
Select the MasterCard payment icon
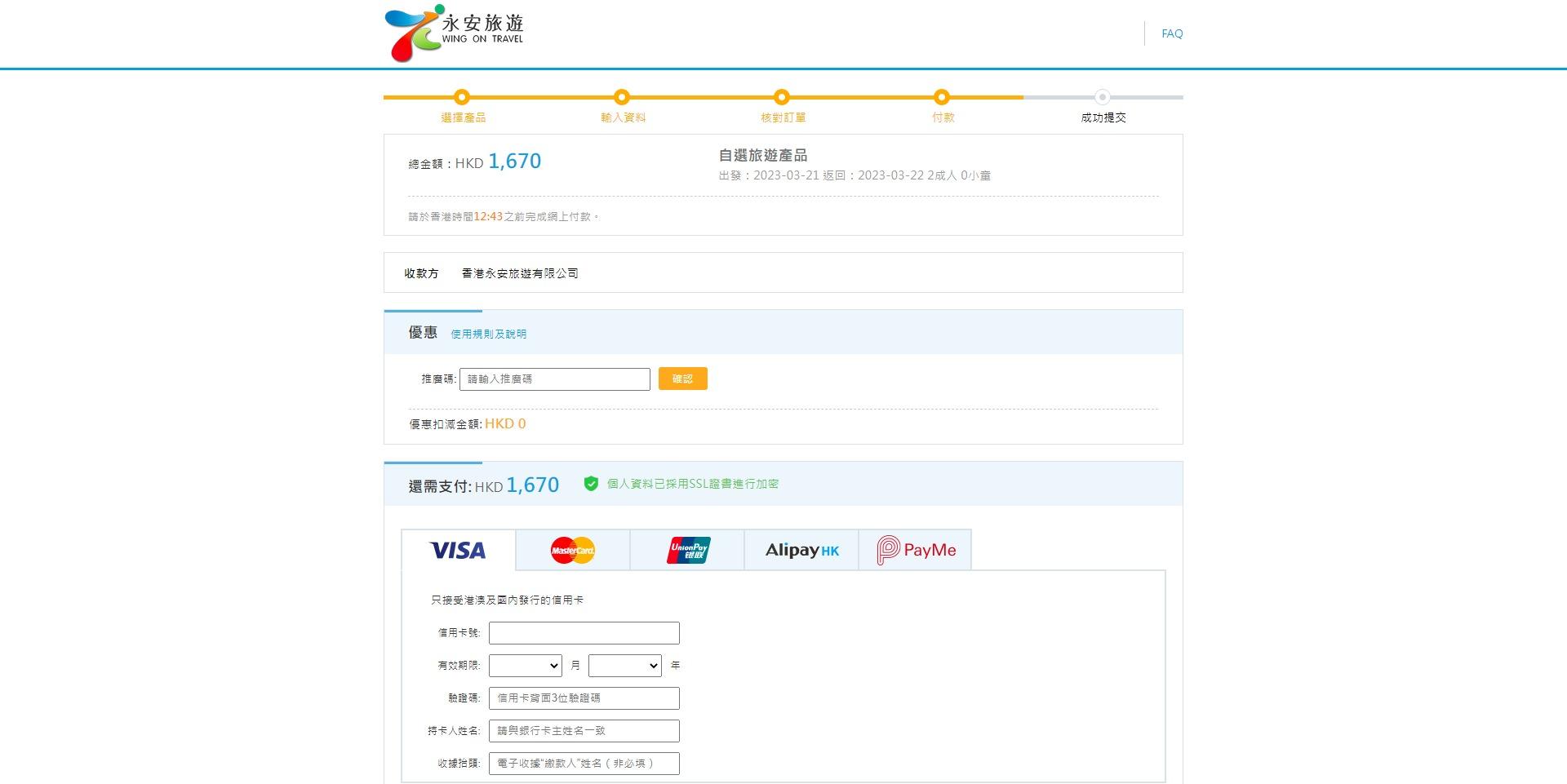tap(572, 550)
